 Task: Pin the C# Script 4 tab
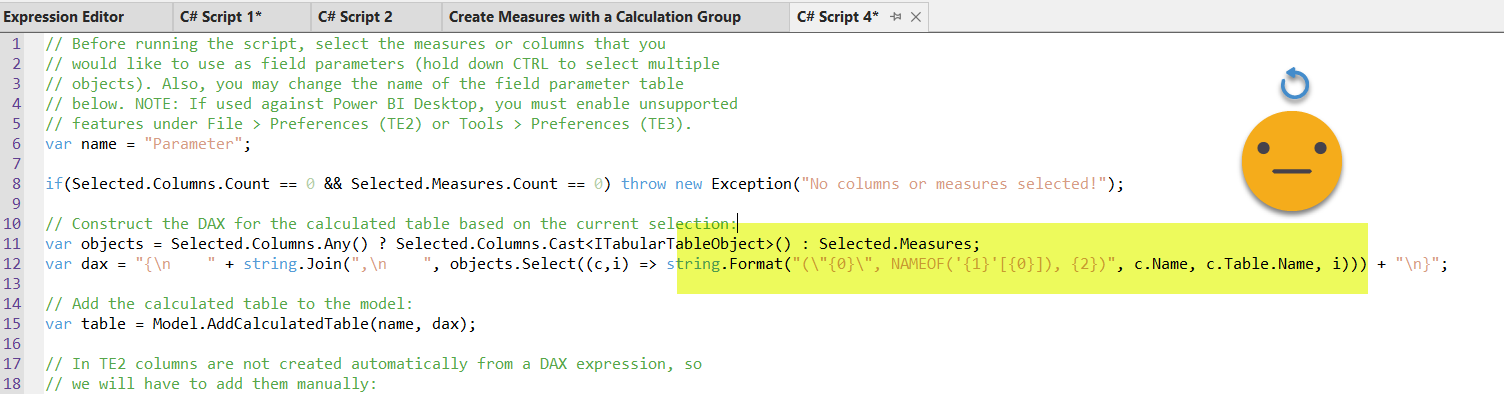(895, 17)
